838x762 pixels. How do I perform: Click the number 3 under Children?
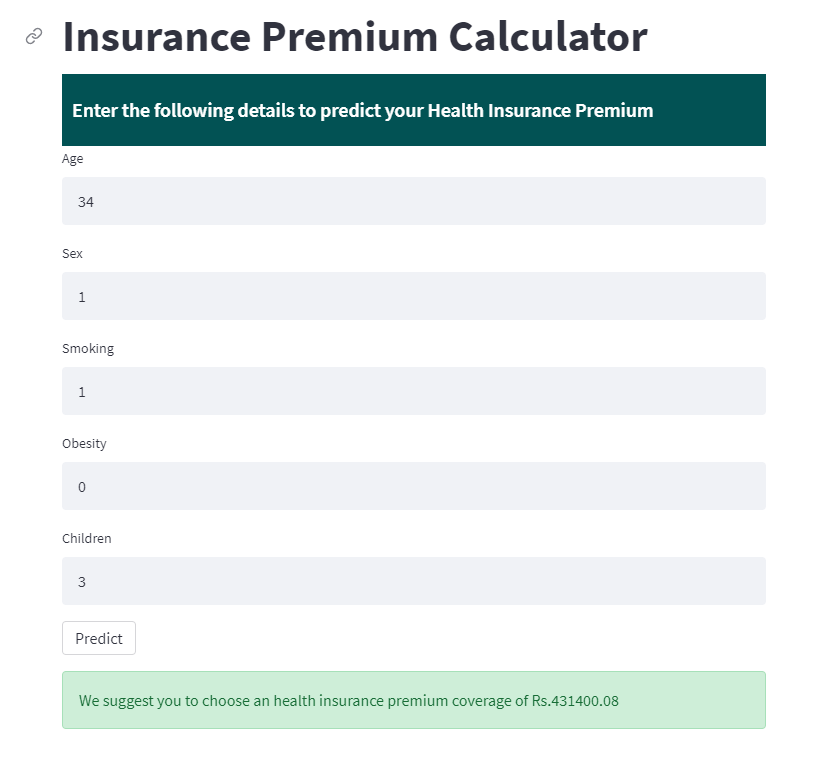pyautogui.click(x=82, y=582)
